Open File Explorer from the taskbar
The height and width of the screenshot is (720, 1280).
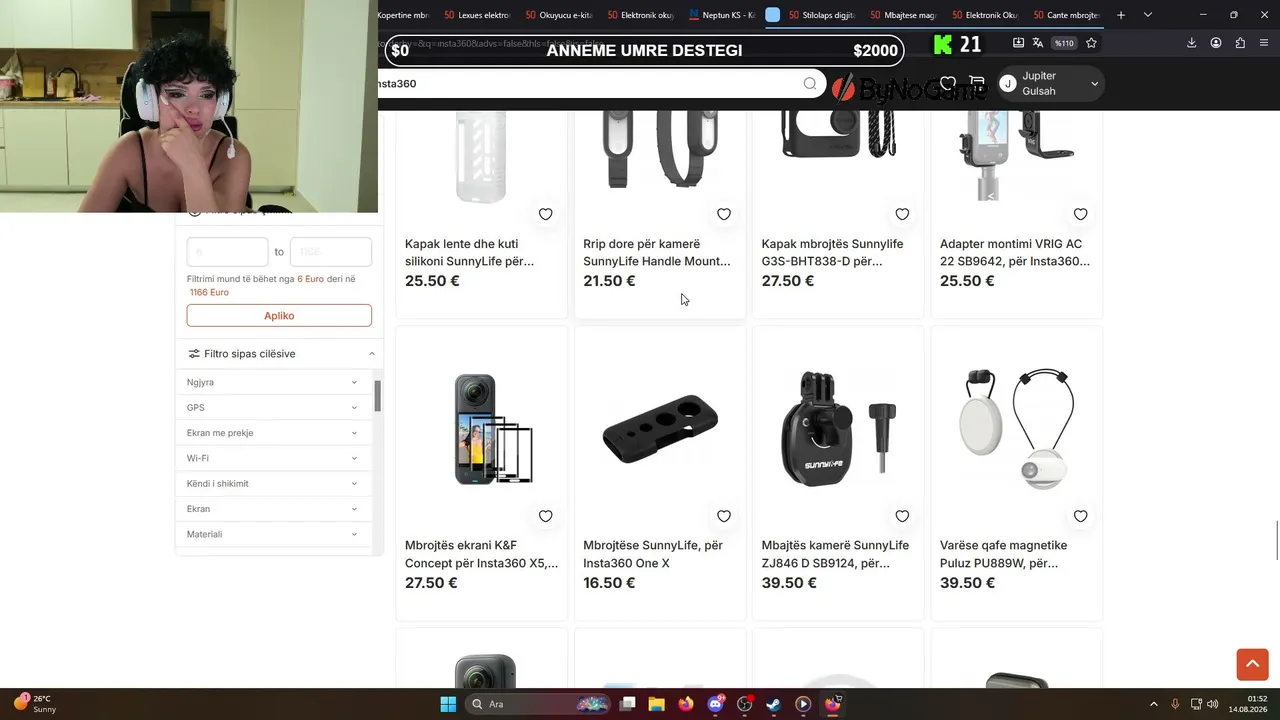[x=656, y=704]
